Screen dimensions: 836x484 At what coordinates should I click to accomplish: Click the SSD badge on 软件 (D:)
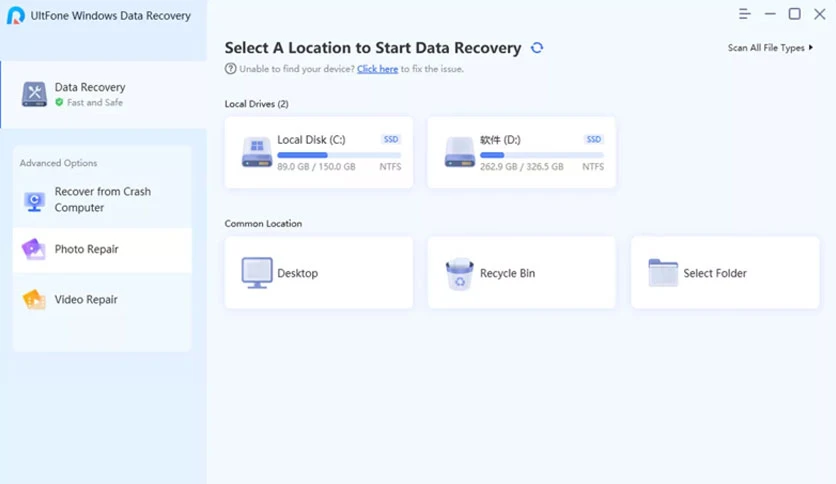(x=593, y=140)
